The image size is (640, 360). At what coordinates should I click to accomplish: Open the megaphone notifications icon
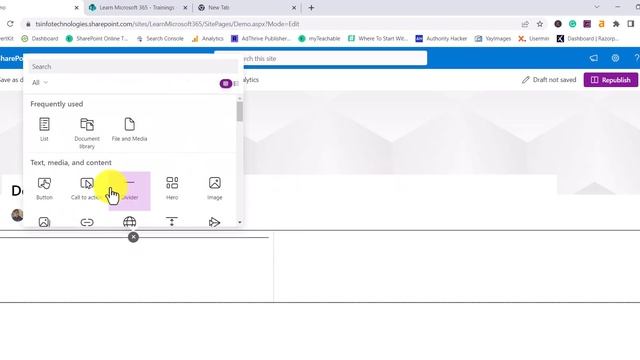(593, 58)
